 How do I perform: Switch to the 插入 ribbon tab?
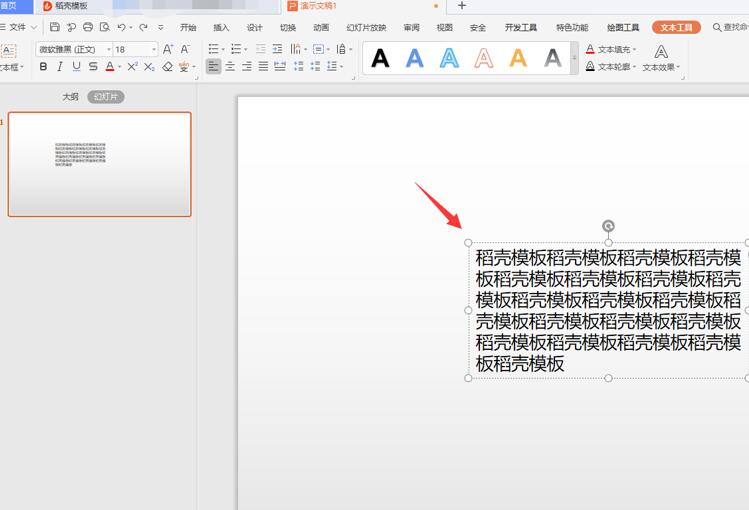tap(221, 28)
